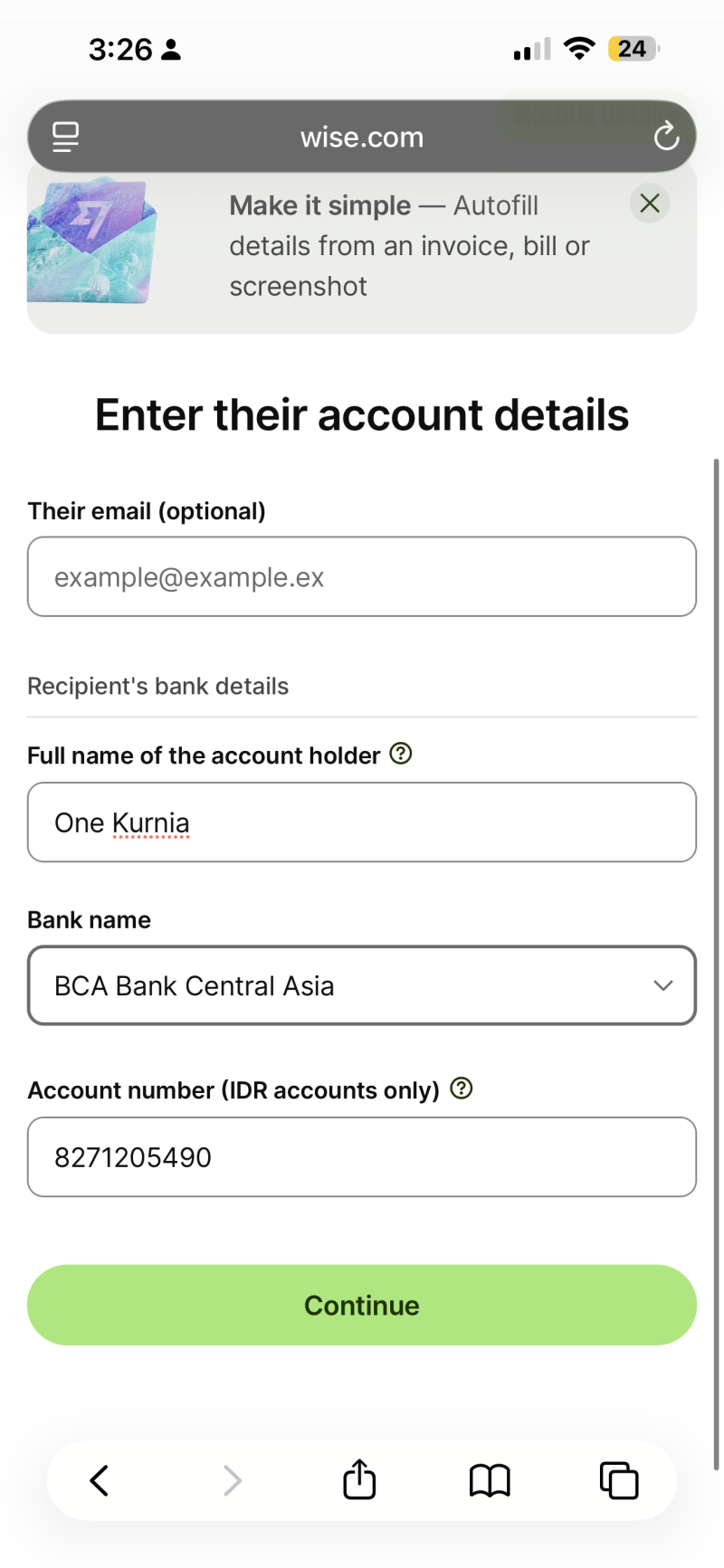Tap the Make it simple autofill banner text
Screen dimensions: 724x1568
409,246
